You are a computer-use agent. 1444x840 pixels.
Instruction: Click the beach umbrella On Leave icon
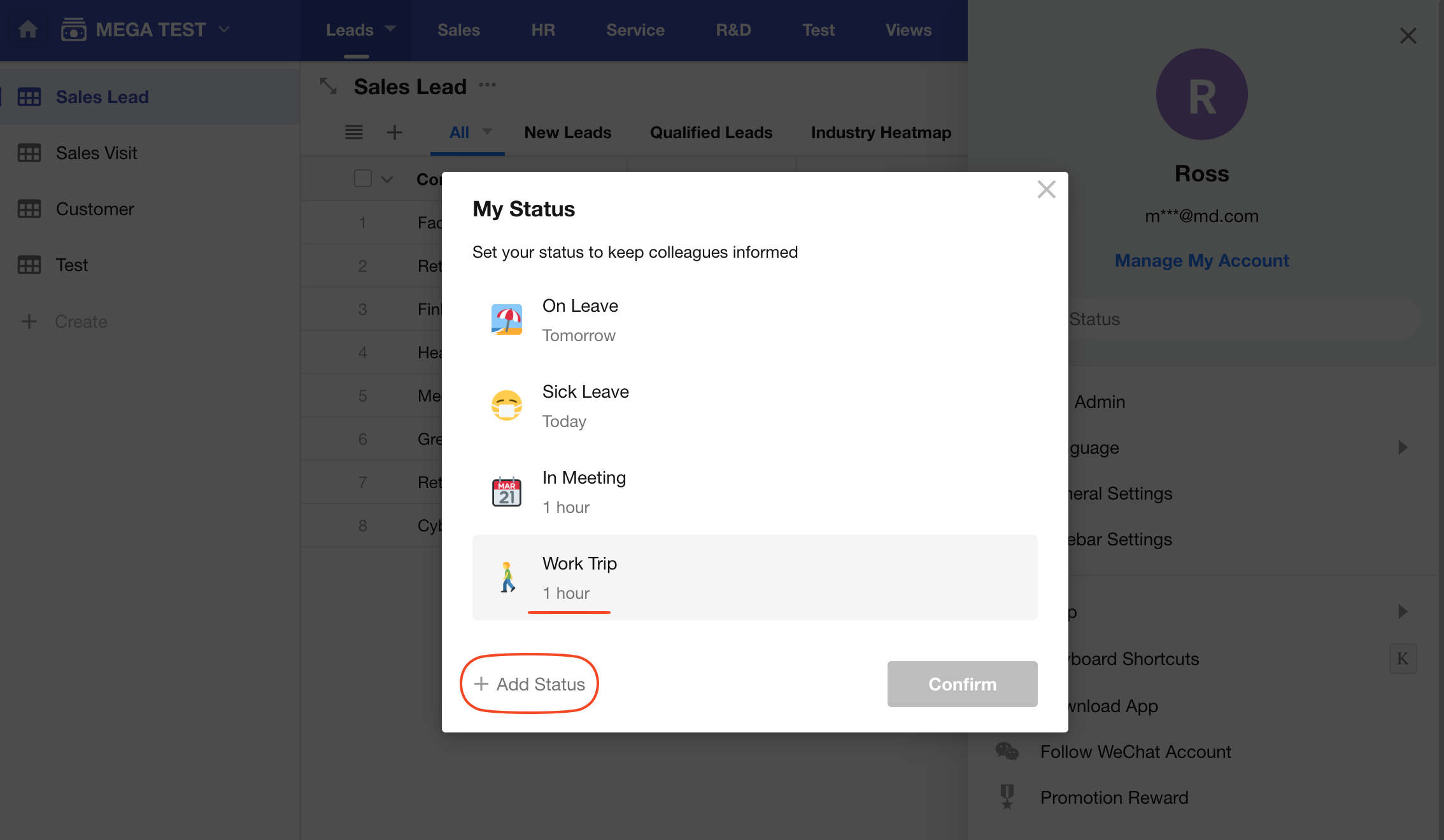[506, 319]
